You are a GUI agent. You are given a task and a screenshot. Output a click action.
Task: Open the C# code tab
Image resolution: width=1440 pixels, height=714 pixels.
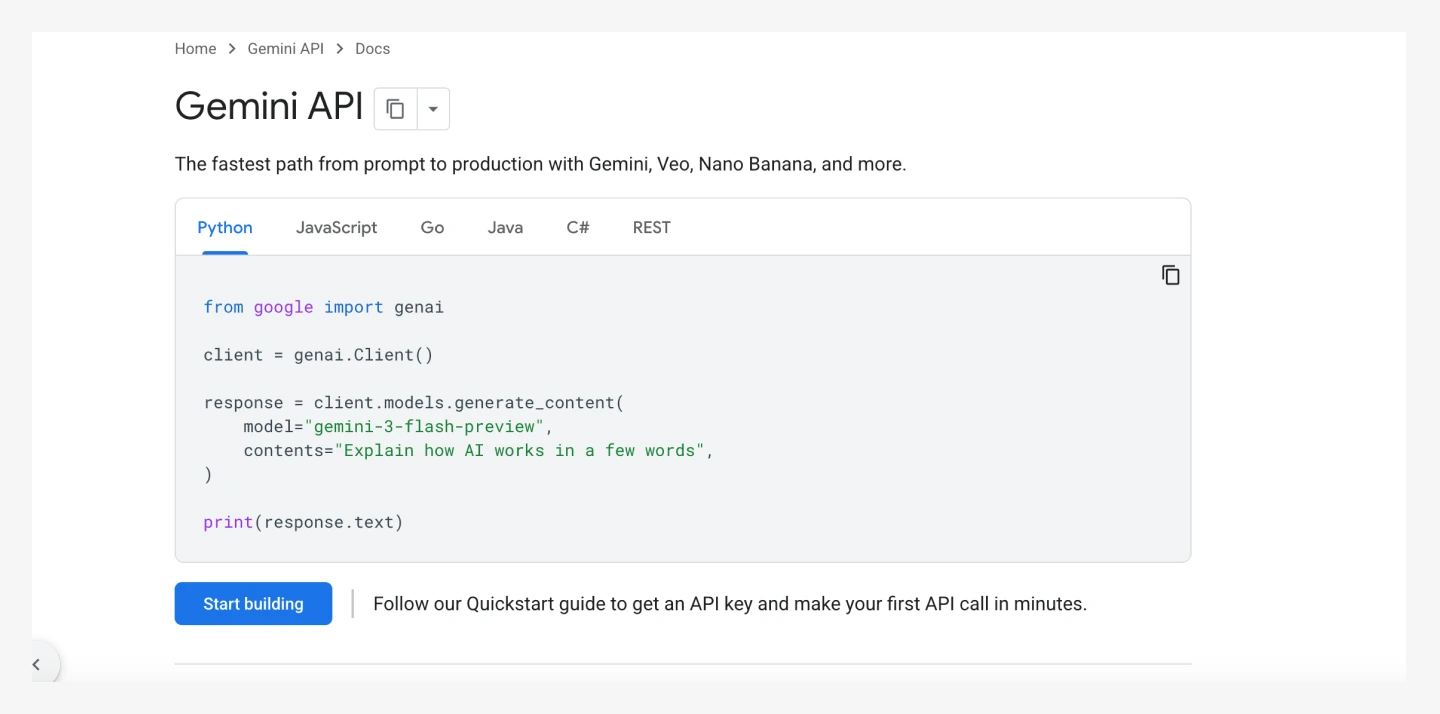pos(578,227)
